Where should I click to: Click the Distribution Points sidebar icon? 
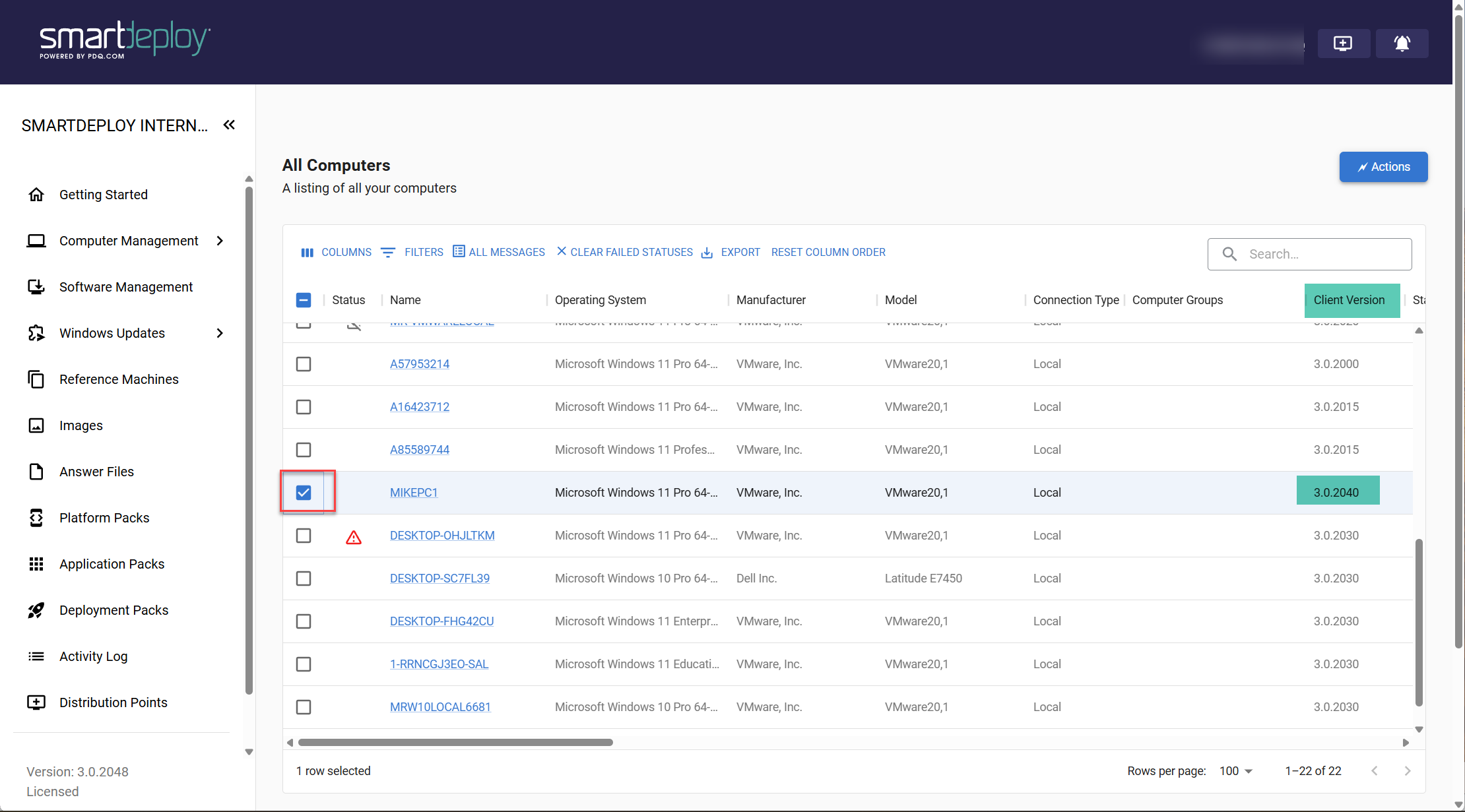click(36, 703)
